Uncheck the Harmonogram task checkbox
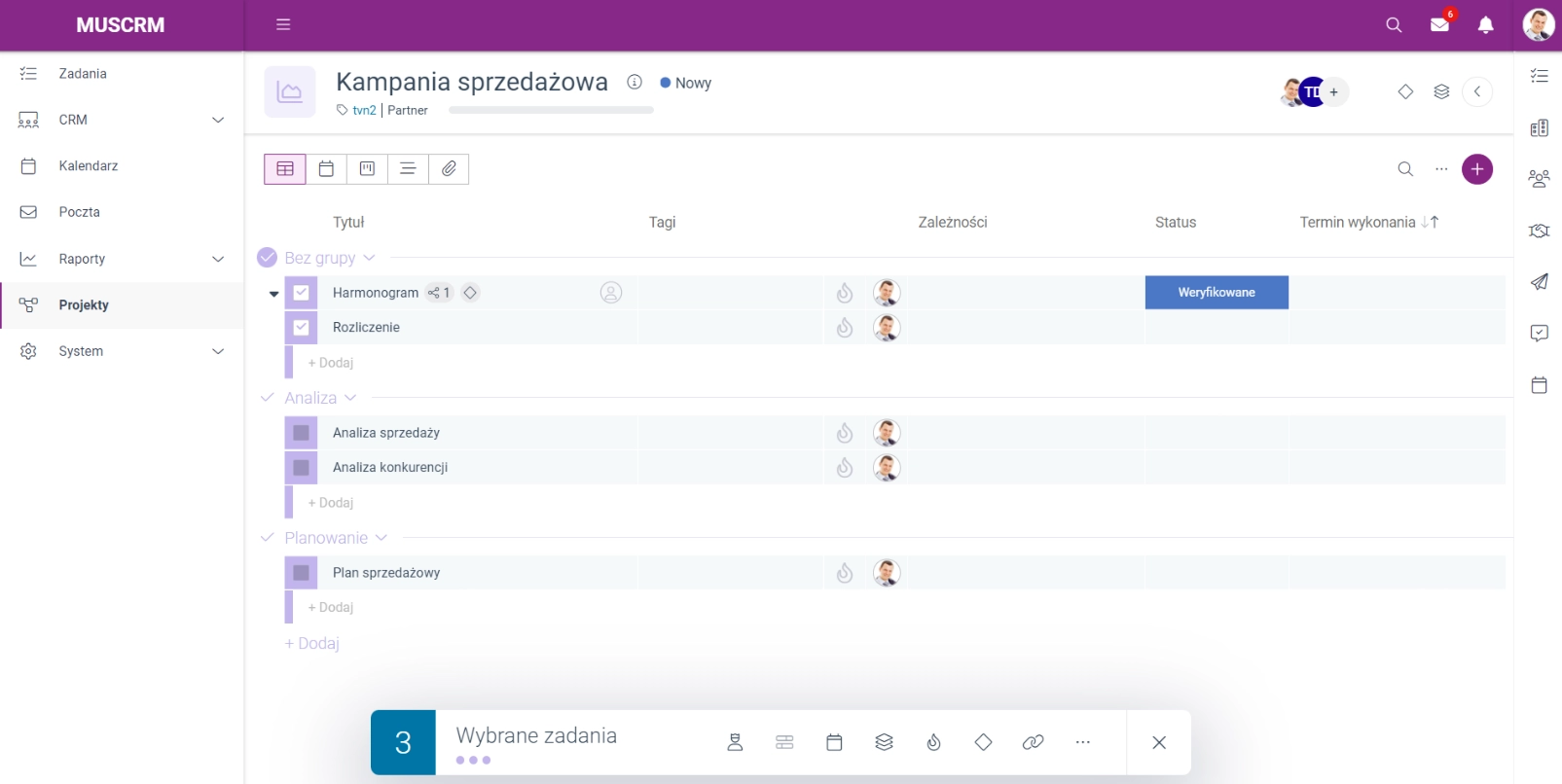 point(301,293)
